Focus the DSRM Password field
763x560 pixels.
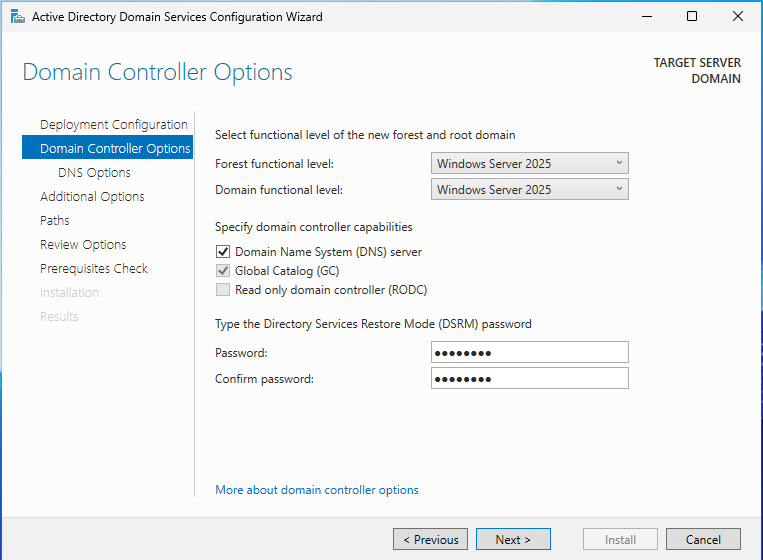tap(530, 352)
